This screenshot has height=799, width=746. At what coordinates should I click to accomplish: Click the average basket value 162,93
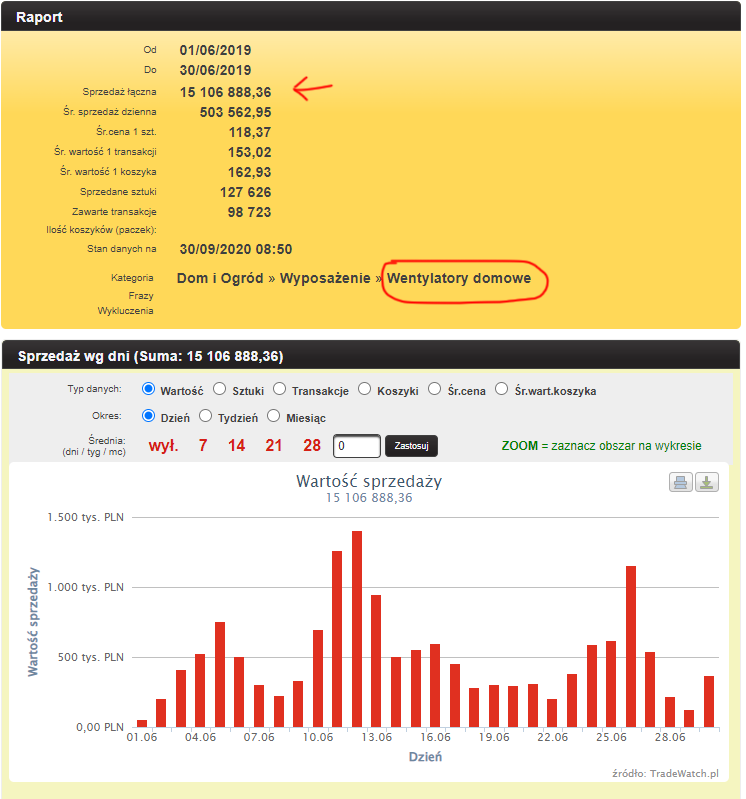tap(250, 172)
